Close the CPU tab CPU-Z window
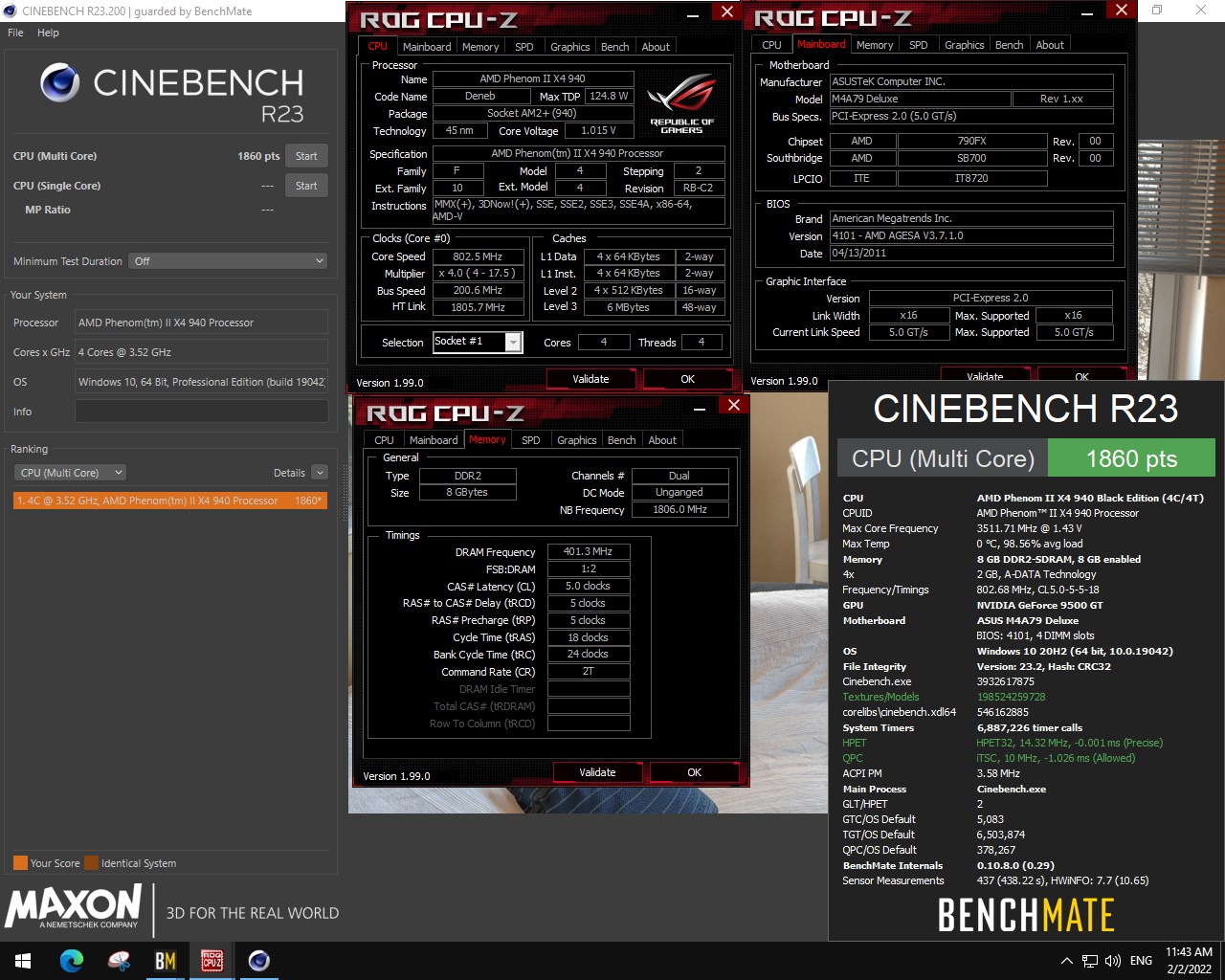The image size is (1225, 980). pyautogui.click(x=727, y=12)
